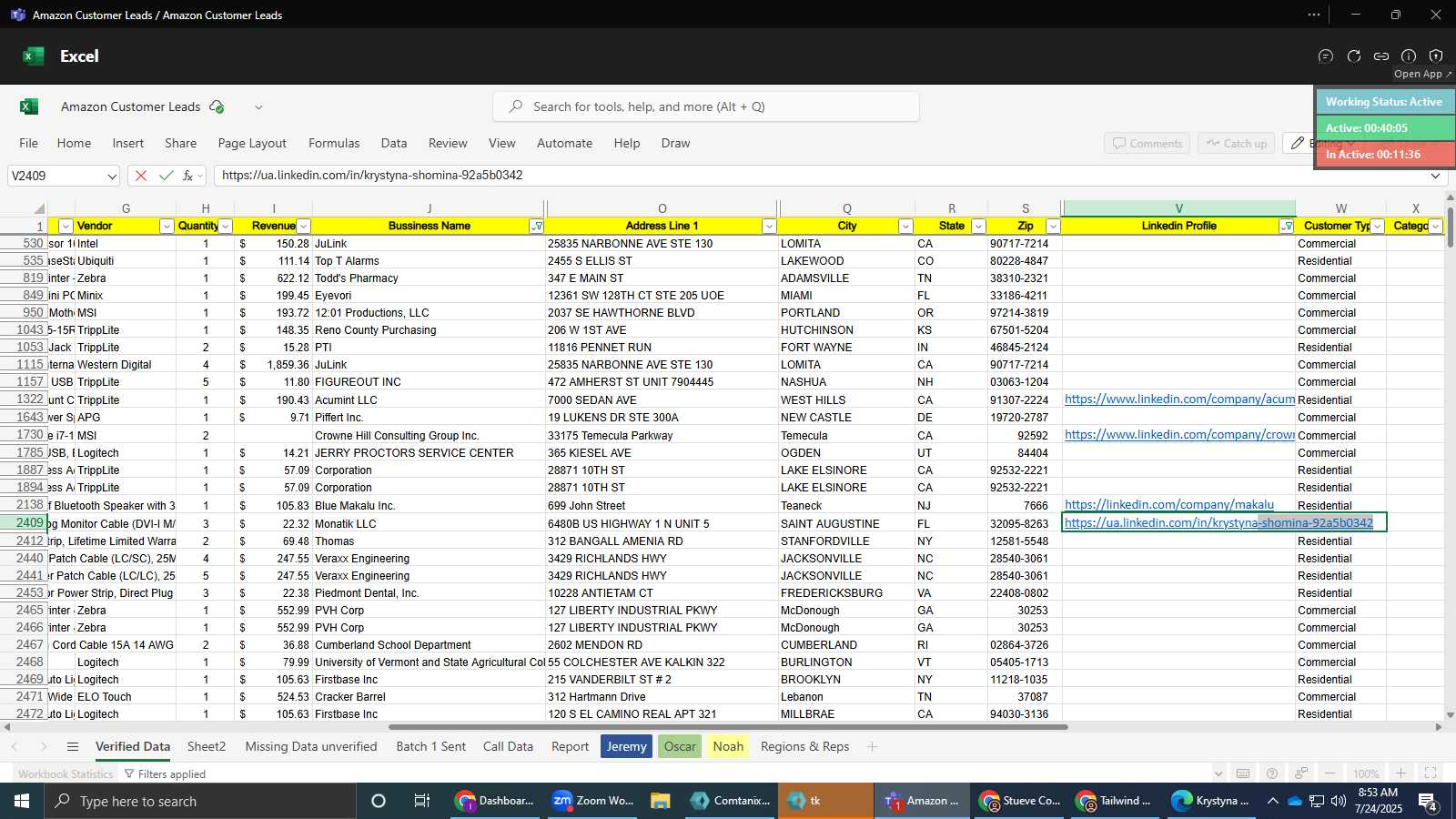Screen dimensions: 1456x819
Task: Open the About info icon
Action: pyautogui.click(x=1409, y=56)
